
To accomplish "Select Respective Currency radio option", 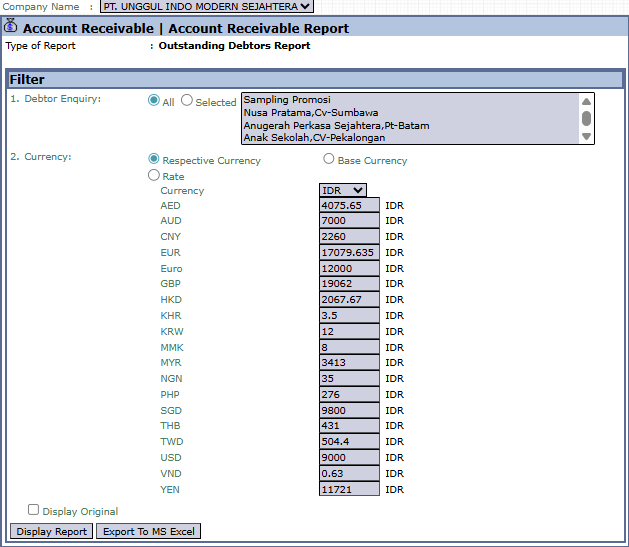I will 154,159.
